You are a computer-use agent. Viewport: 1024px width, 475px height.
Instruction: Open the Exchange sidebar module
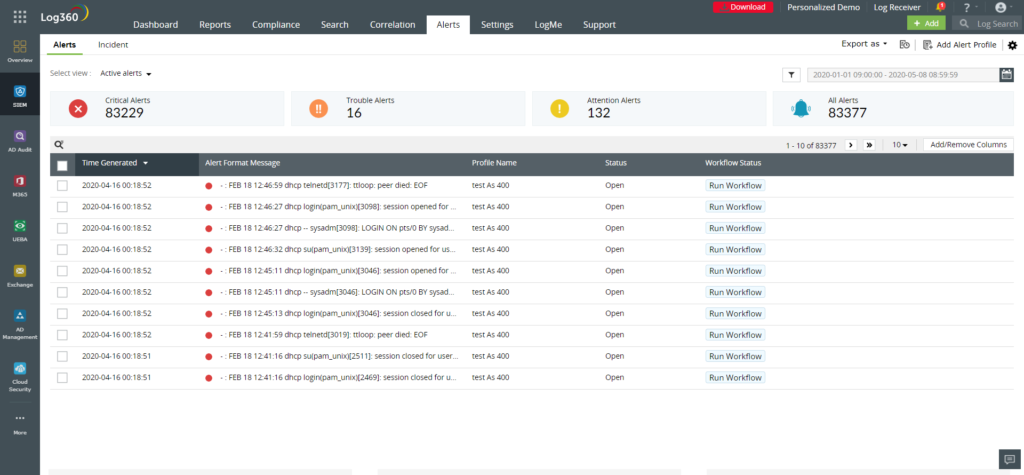(20, 275)
